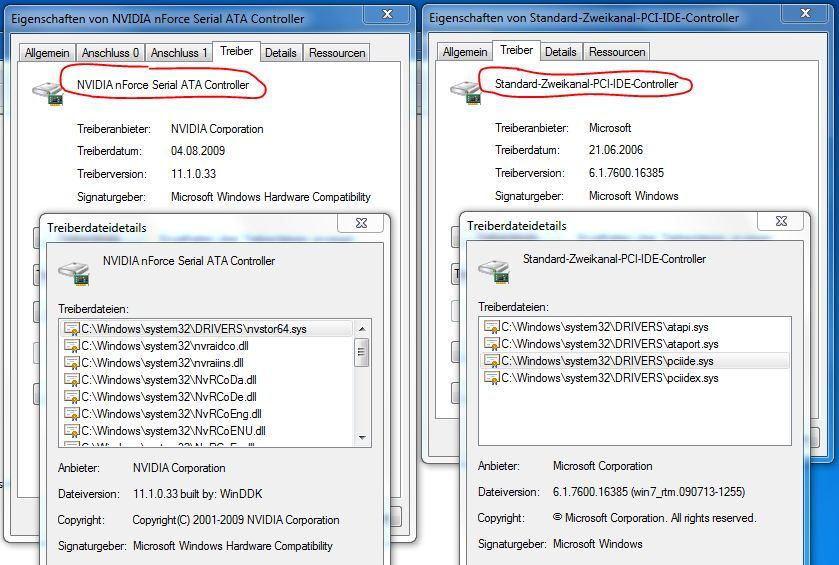The image size is (839, 565).
Task: Click Signaturgeber value Microsoft Windows in right dialog
Action: pyautogui.click(x=597, y=544)
